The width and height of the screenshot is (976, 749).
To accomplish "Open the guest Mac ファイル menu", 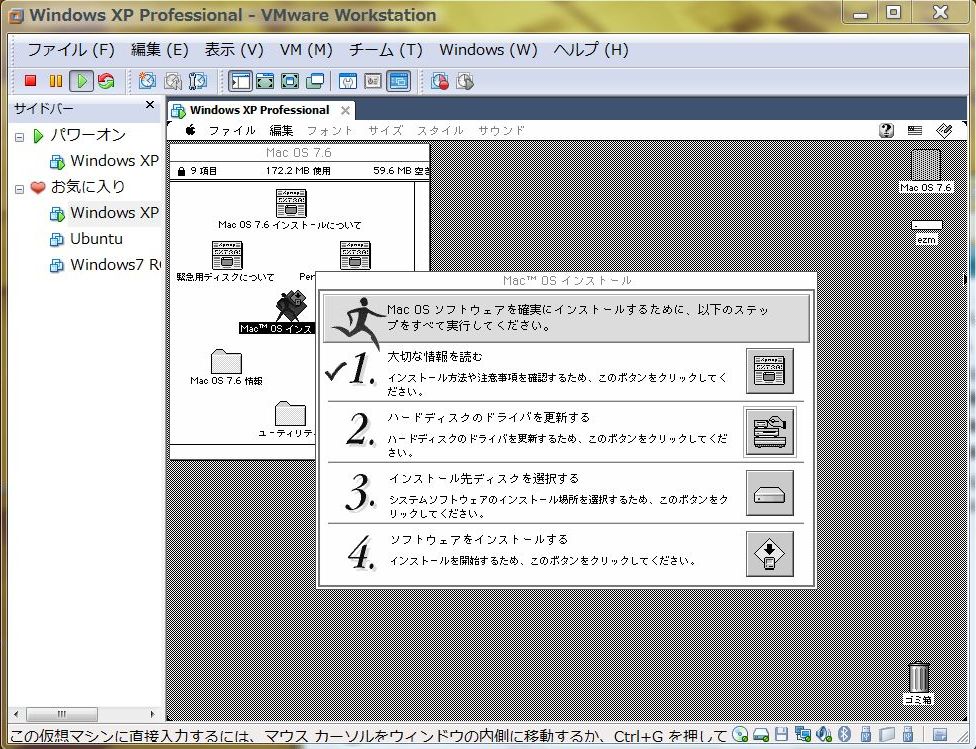I will click(232, 130).
